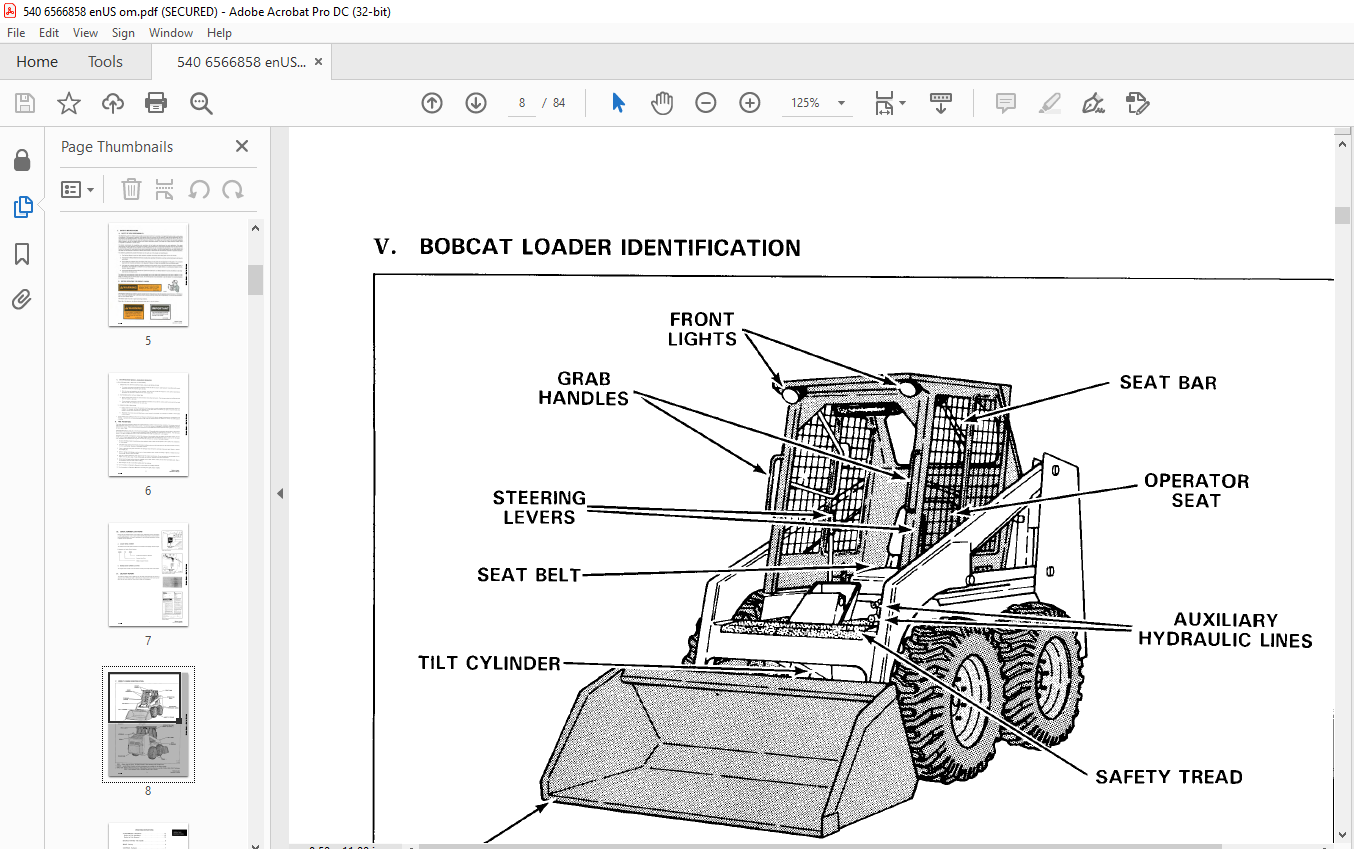1354x849 pixels.
Task: Open the stamp tool in the toolbar
Action: pyautogui.click(x=1137, y=103)
